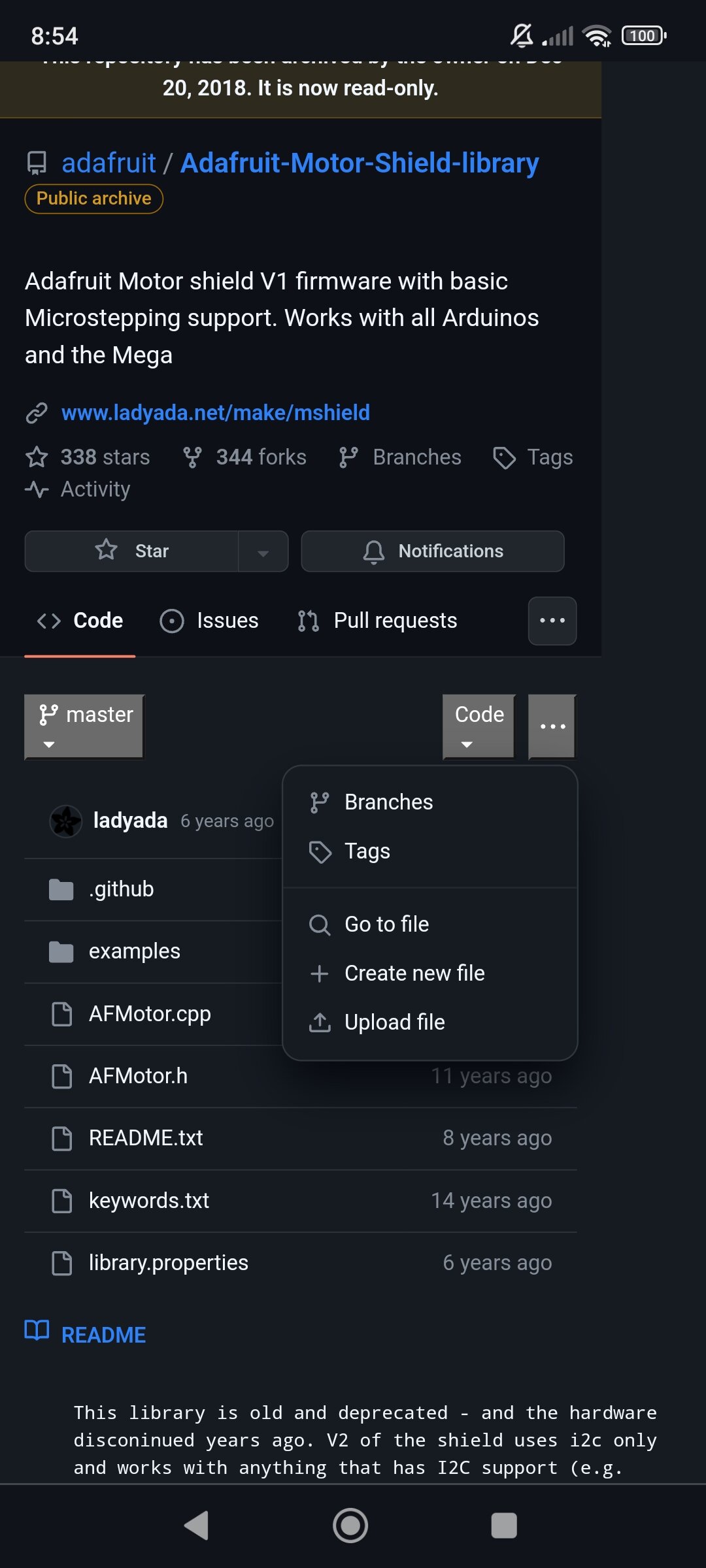
Task: Star this repository
Action: (x=132, y=551)
